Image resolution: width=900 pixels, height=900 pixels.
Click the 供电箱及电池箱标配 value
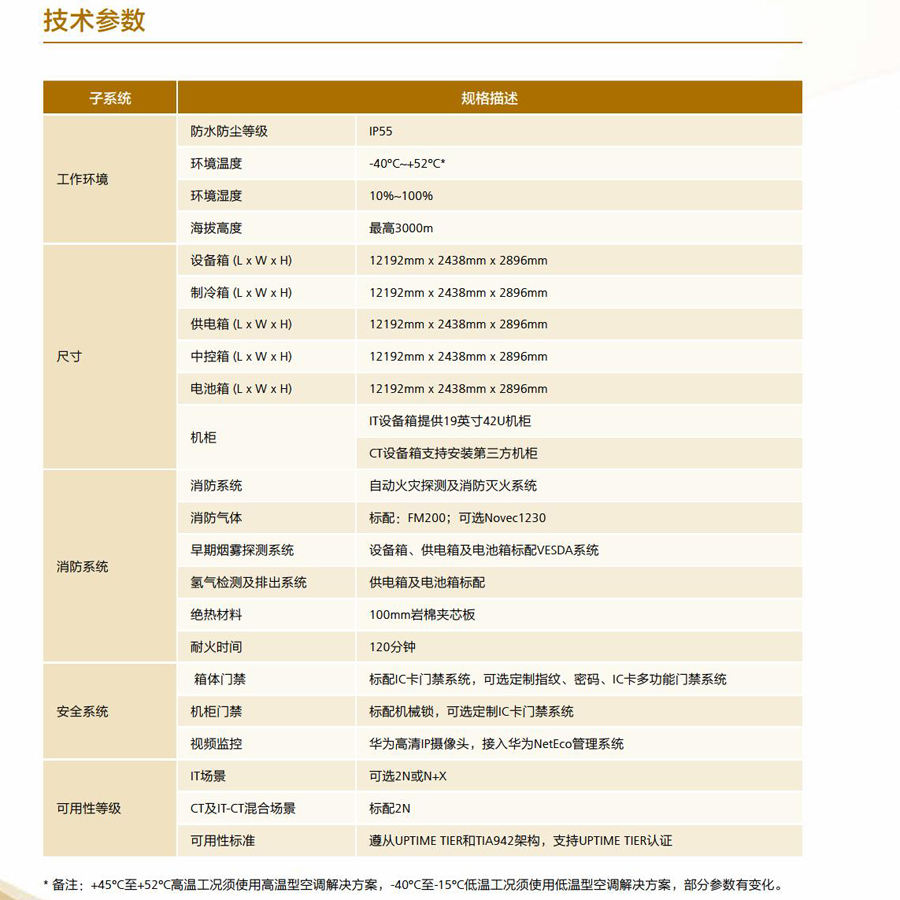[427, 583]
